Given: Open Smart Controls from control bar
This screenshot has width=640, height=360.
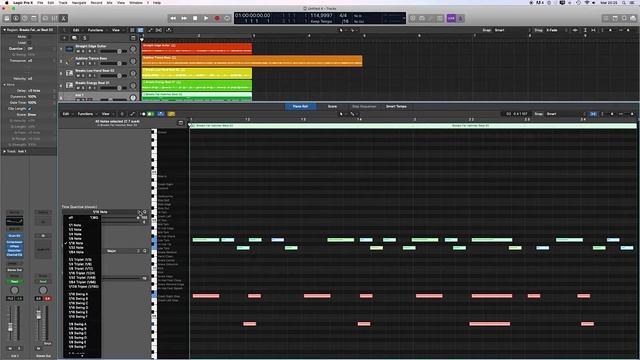Looking at the screenshot, I should coord(45,18).
